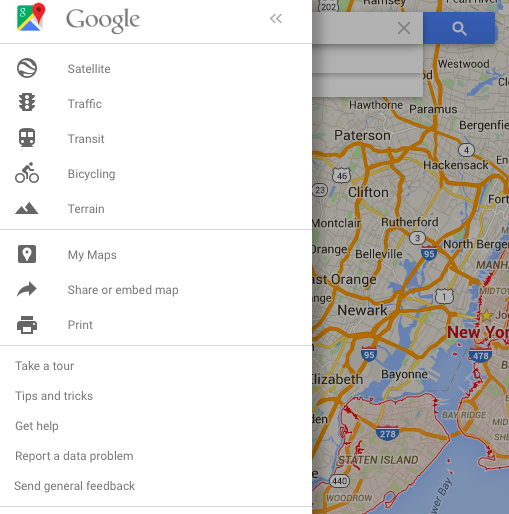Click the Transit train icon
This screenshot has height=514, width=509.
(x=27, y=137)
